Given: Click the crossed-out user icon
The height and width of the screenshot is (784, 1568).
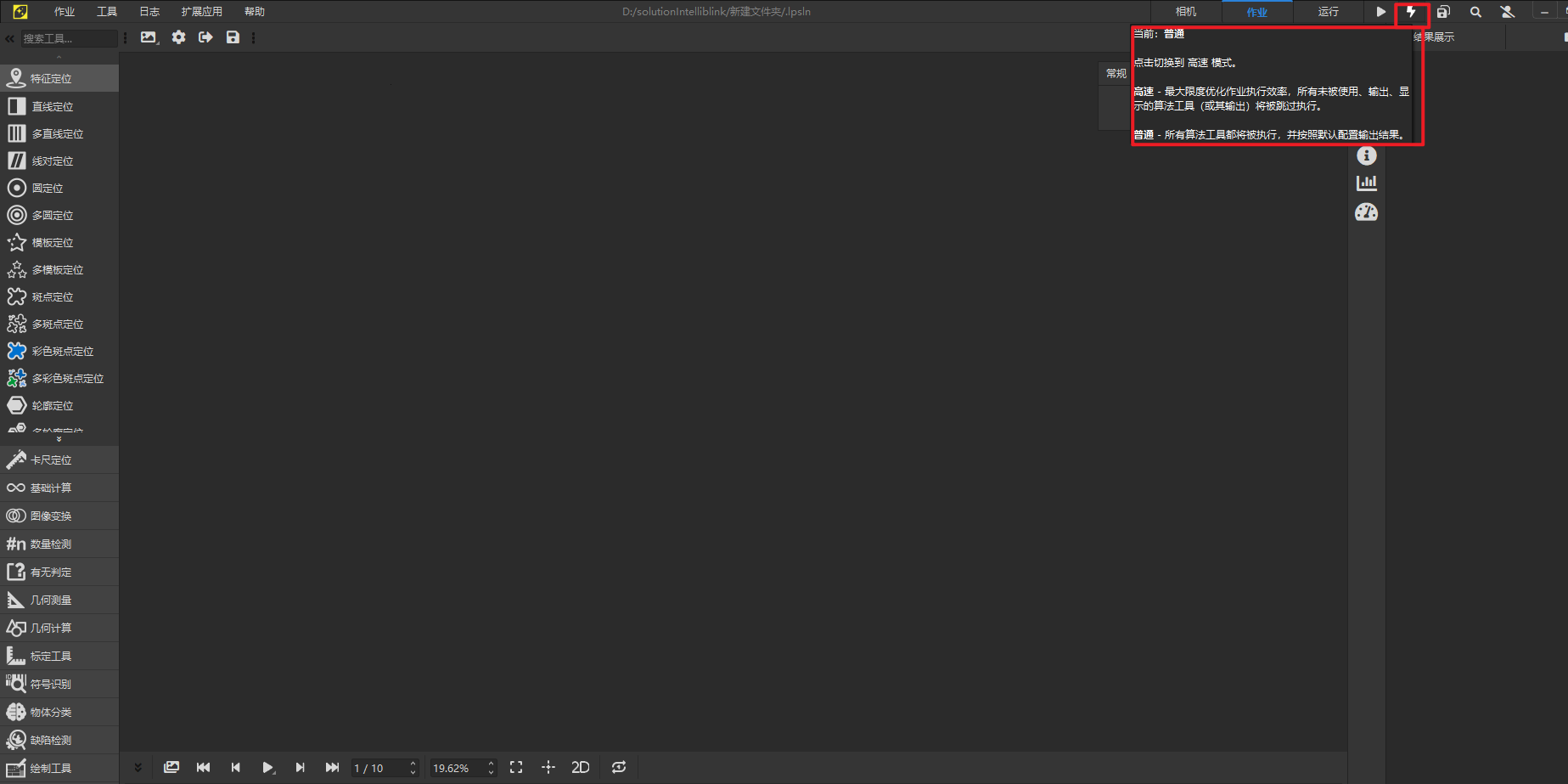Looking at the screenshot, I should tap(1508, 12).
